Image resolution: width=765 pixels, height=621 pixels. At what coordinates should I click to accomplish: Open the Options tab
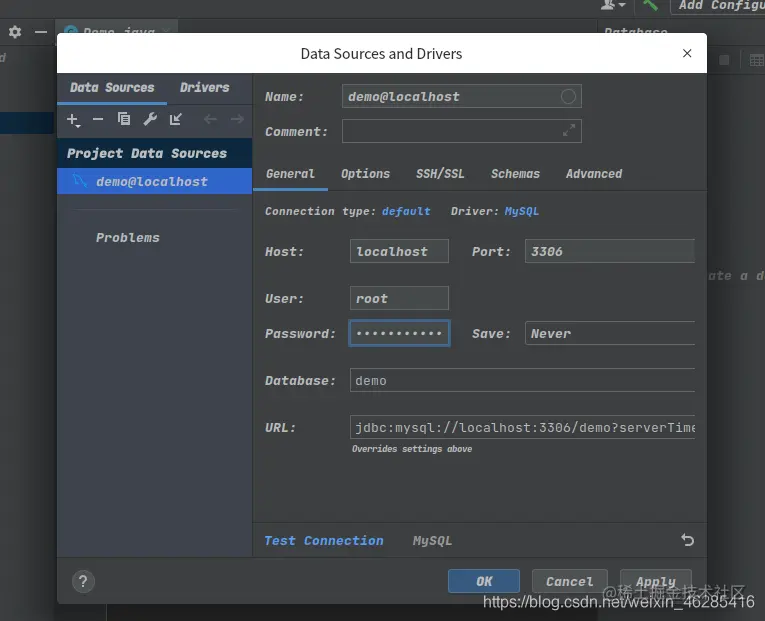tap(365, 174)
